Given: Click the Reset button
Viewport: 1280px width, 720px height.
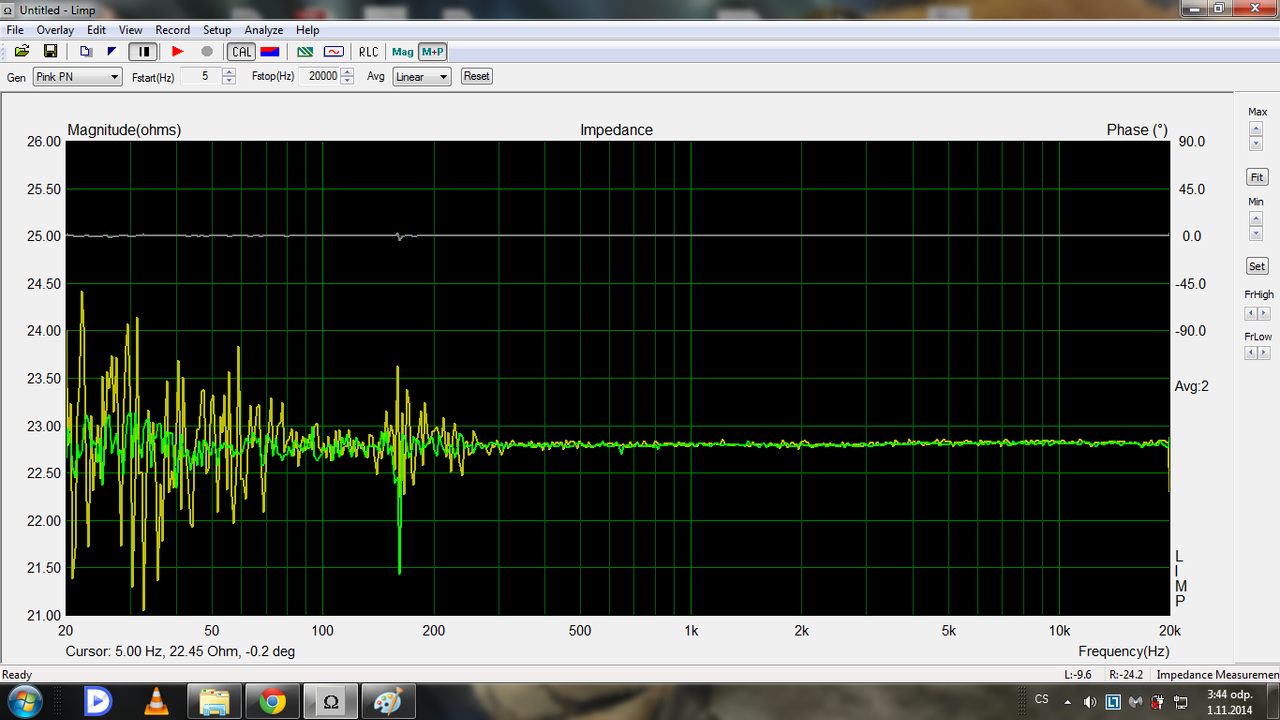Looking at the screenshot, I should [477, 76].
